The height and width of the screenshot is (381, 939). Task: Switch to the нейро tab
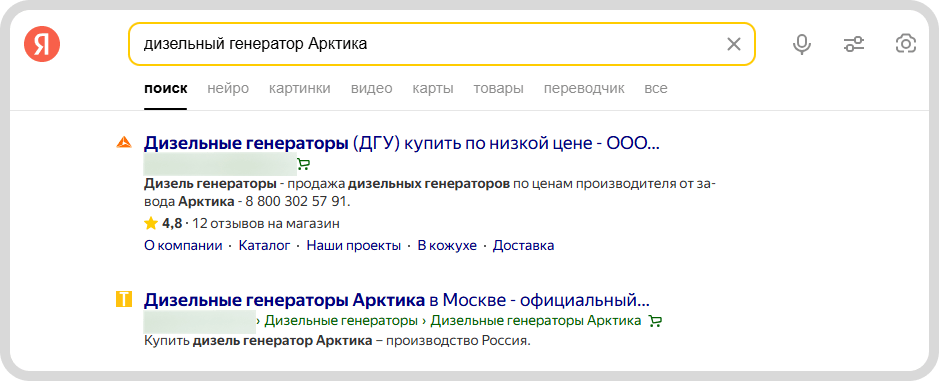(228, 89)
